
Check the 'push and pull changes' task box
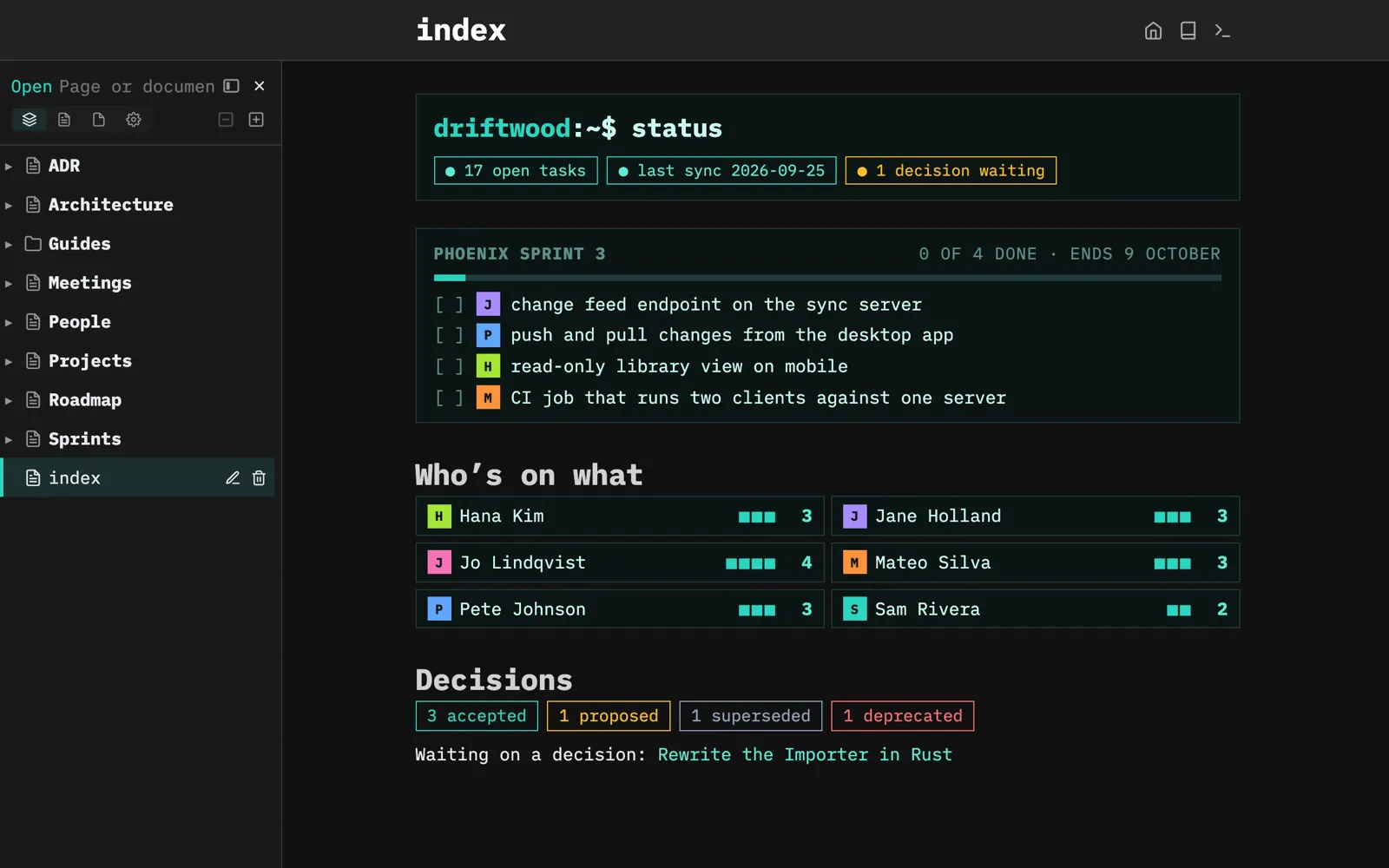click(450, 335)
